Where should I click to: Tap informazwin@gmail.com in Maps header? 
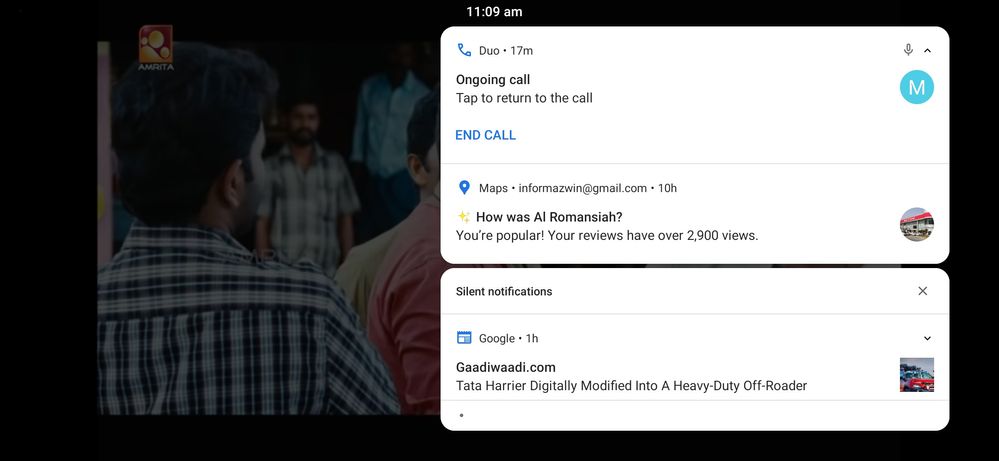[582, 188]
